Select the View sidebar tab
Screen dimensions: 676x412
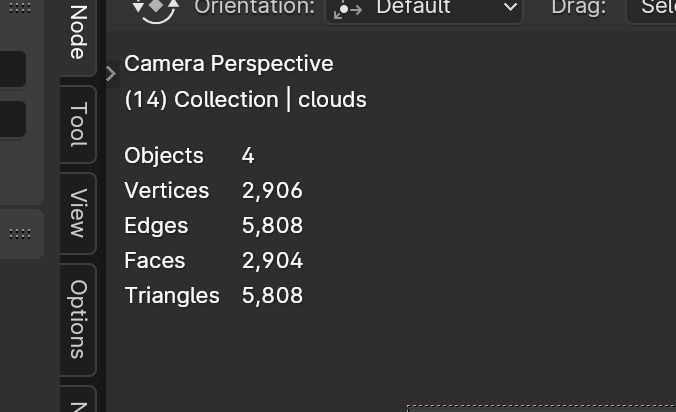[78, 212]
